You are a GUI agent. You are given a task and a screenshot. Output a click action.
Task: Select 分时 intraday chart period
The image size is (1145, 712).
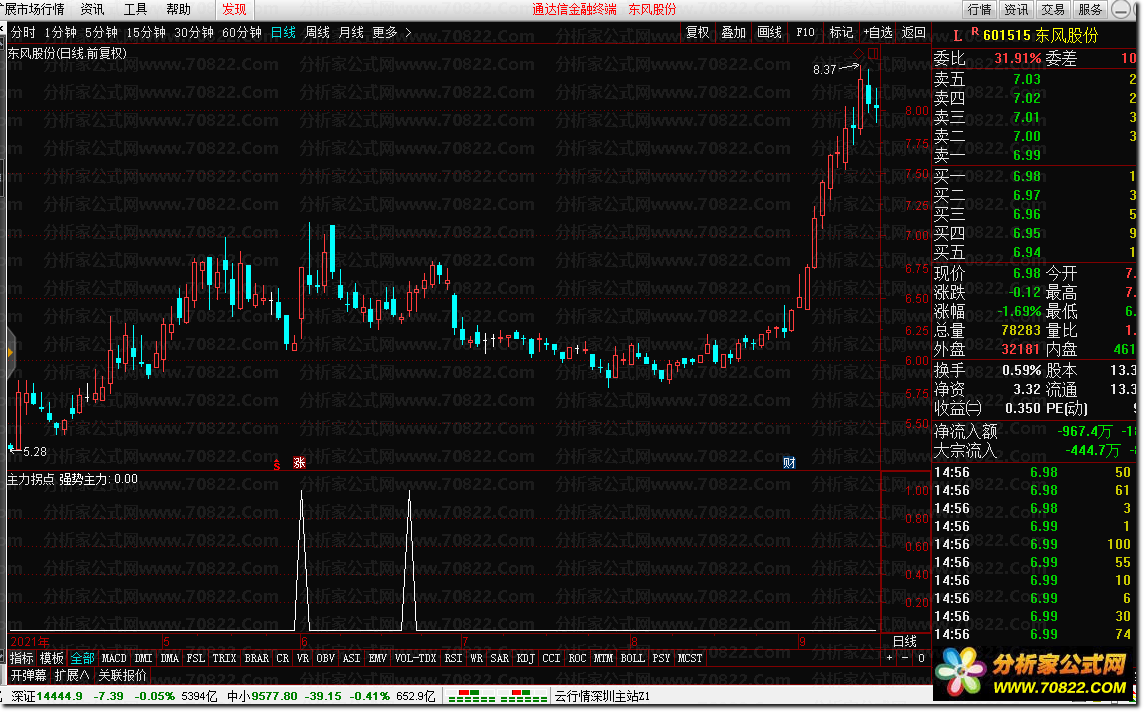click(23, 33)
